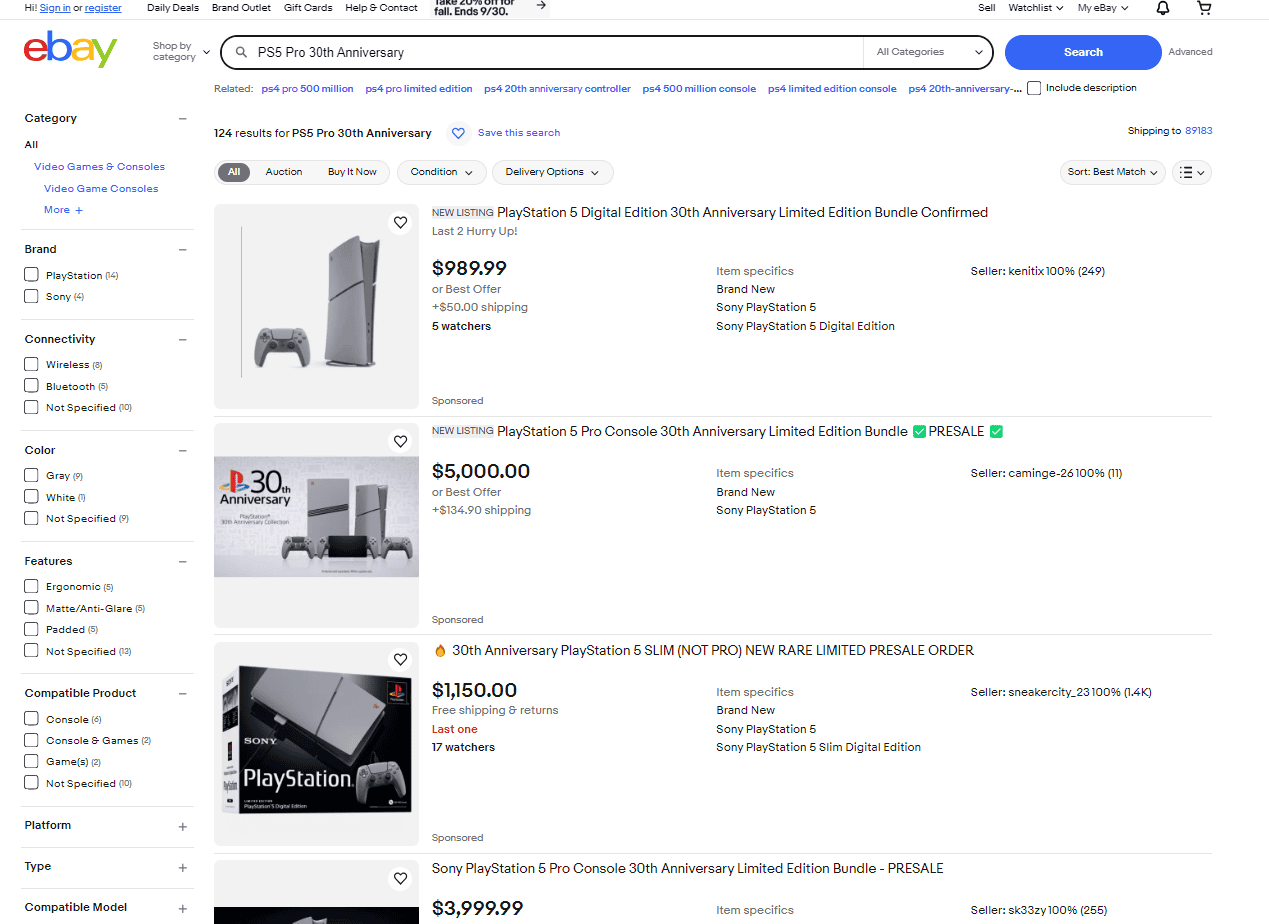Select the All listings tab
This screenshot has width=1269, height=924.
[x=234, y=172]
